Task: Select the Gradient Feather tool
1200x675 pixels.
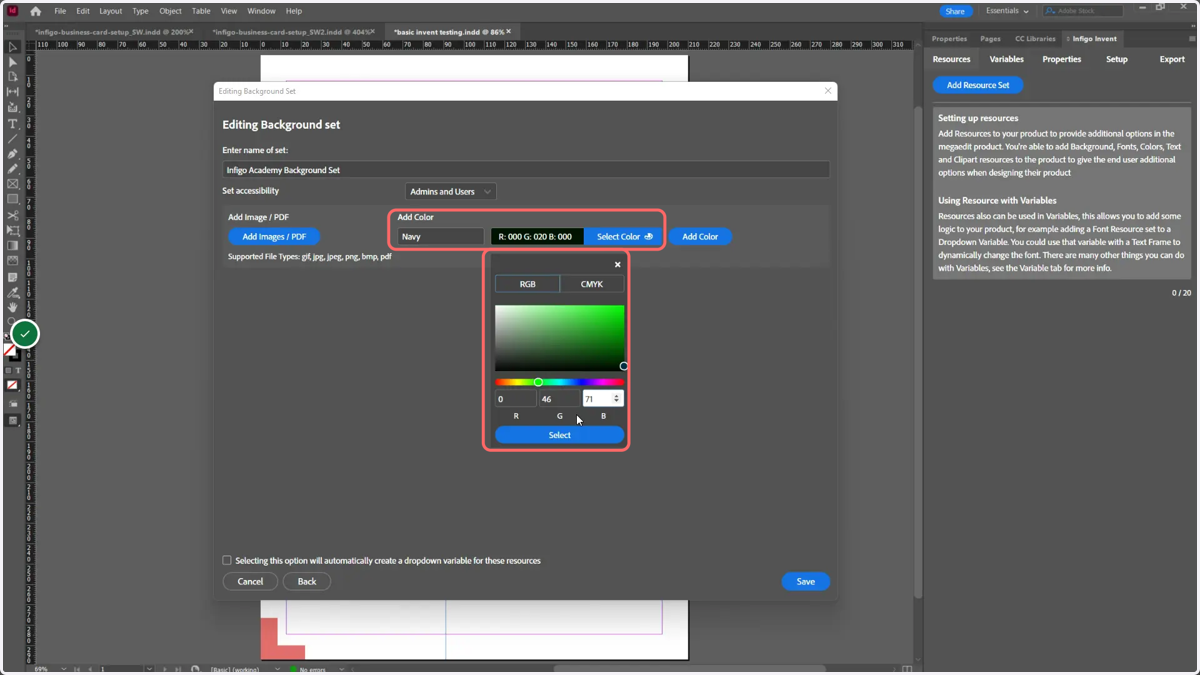Action: coord(13,261)
